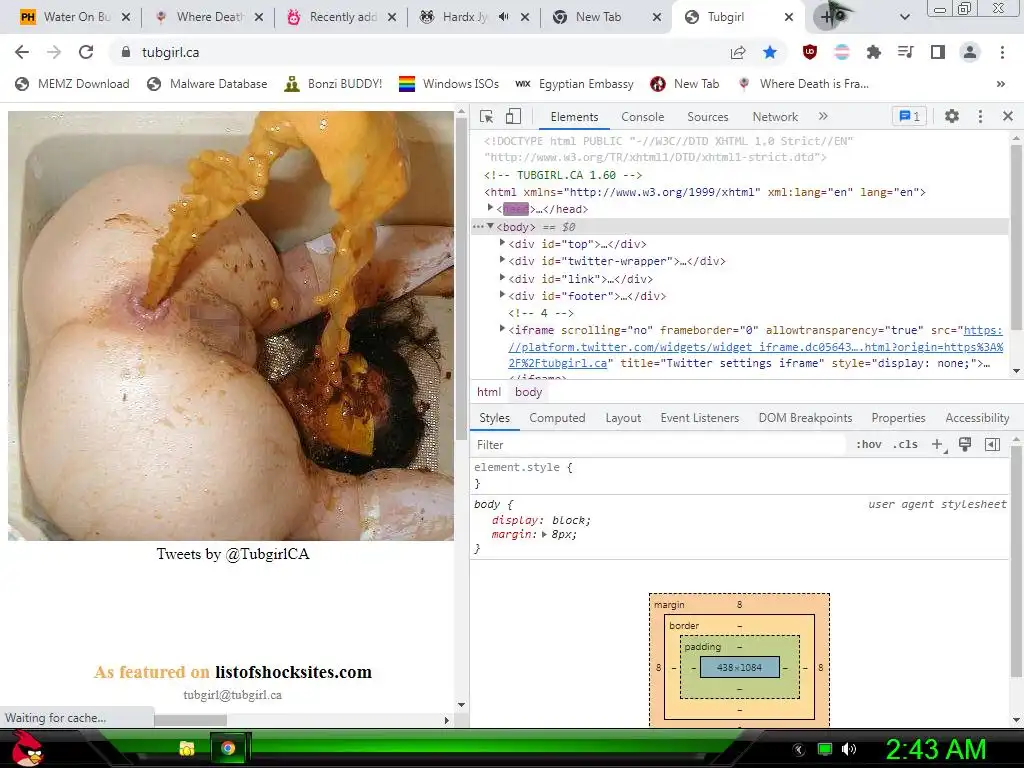This screenshot has width=1024, height=768.
Task: Toggle the DevTools device toolbar
Action: tap(513, 116)
